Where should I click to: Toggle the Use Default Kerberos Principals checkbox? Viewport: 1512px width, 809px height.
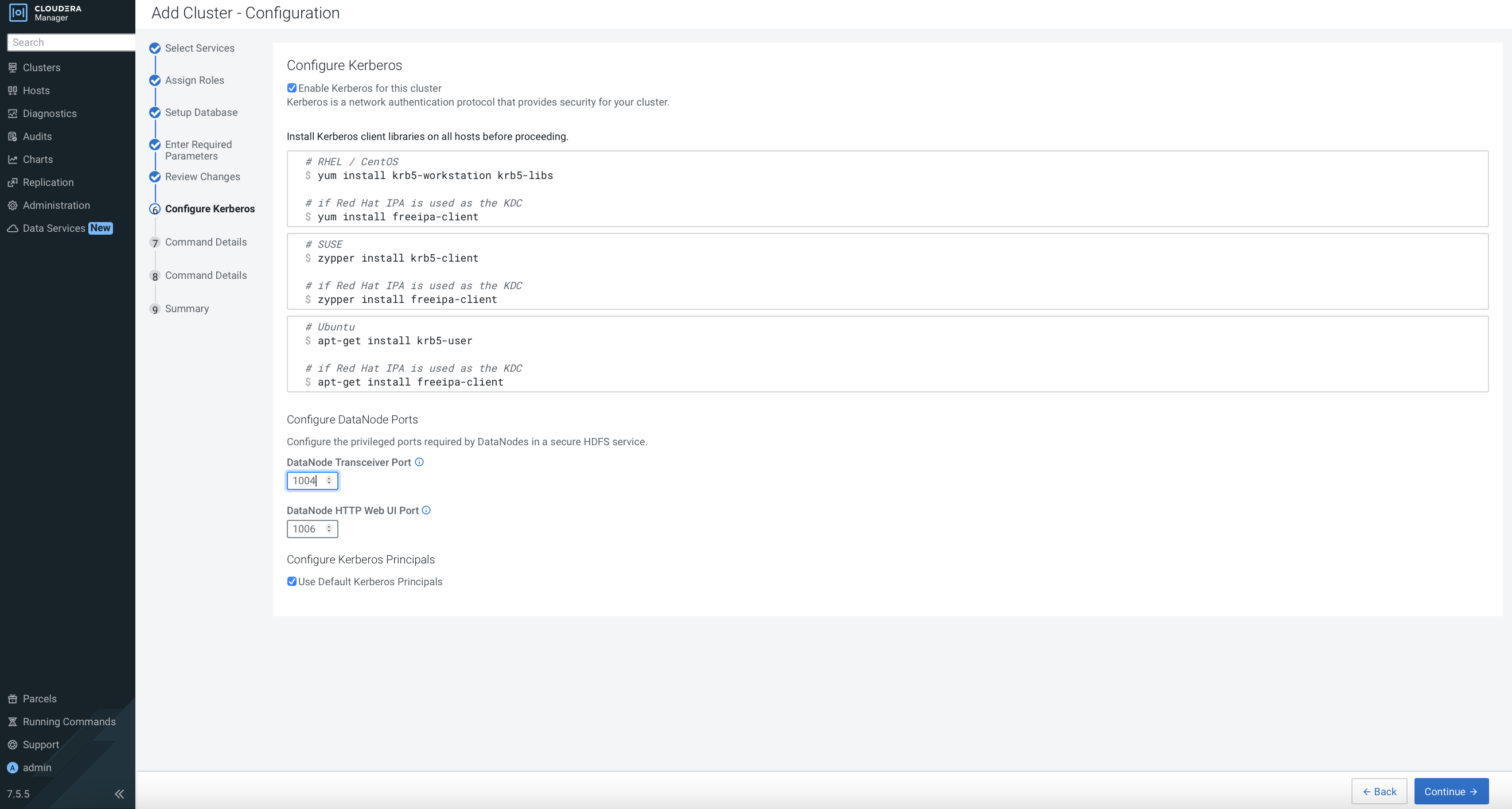[x=292, y=581]
